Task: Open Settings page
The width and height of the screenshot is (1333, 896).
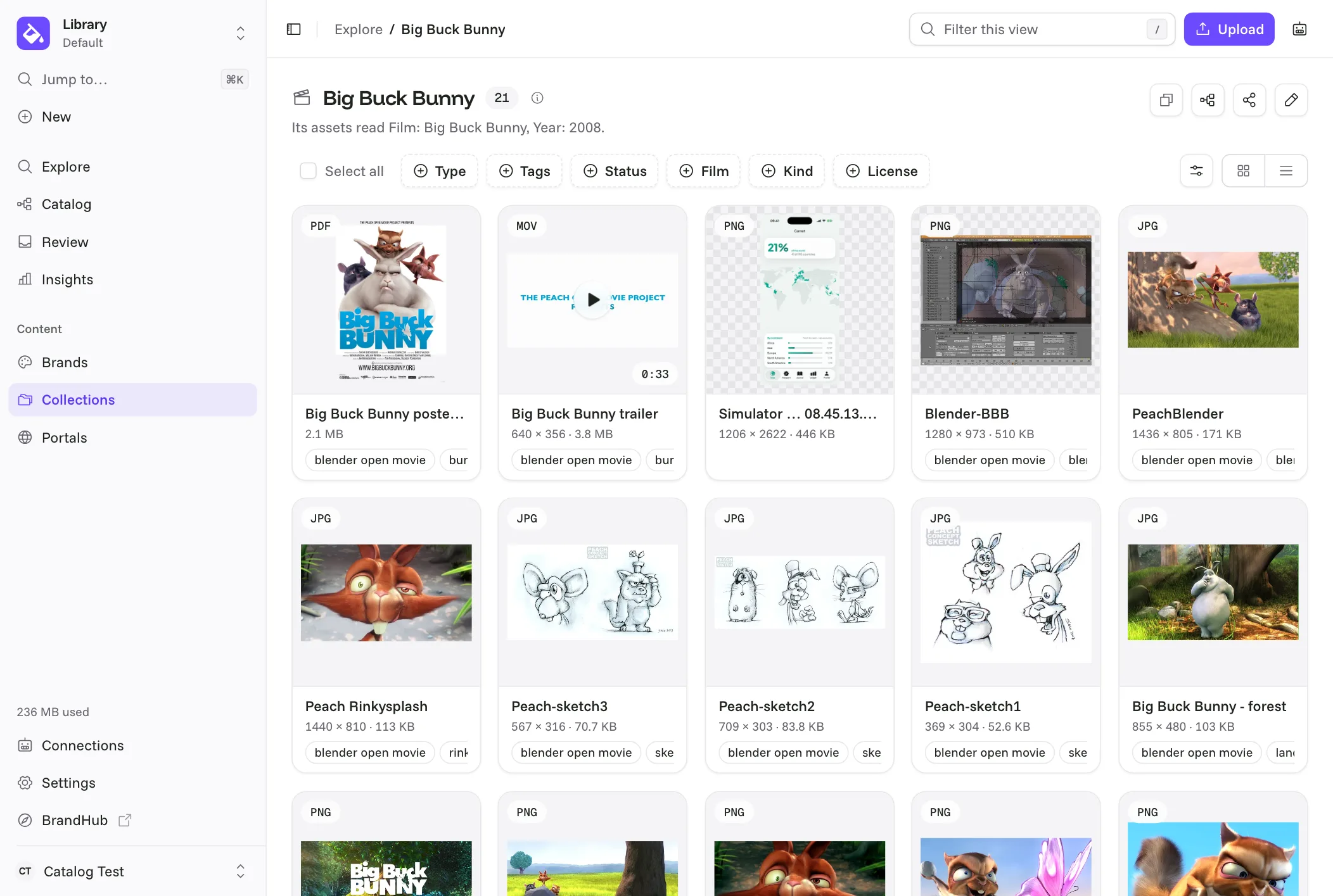Action: click(133, 783)
